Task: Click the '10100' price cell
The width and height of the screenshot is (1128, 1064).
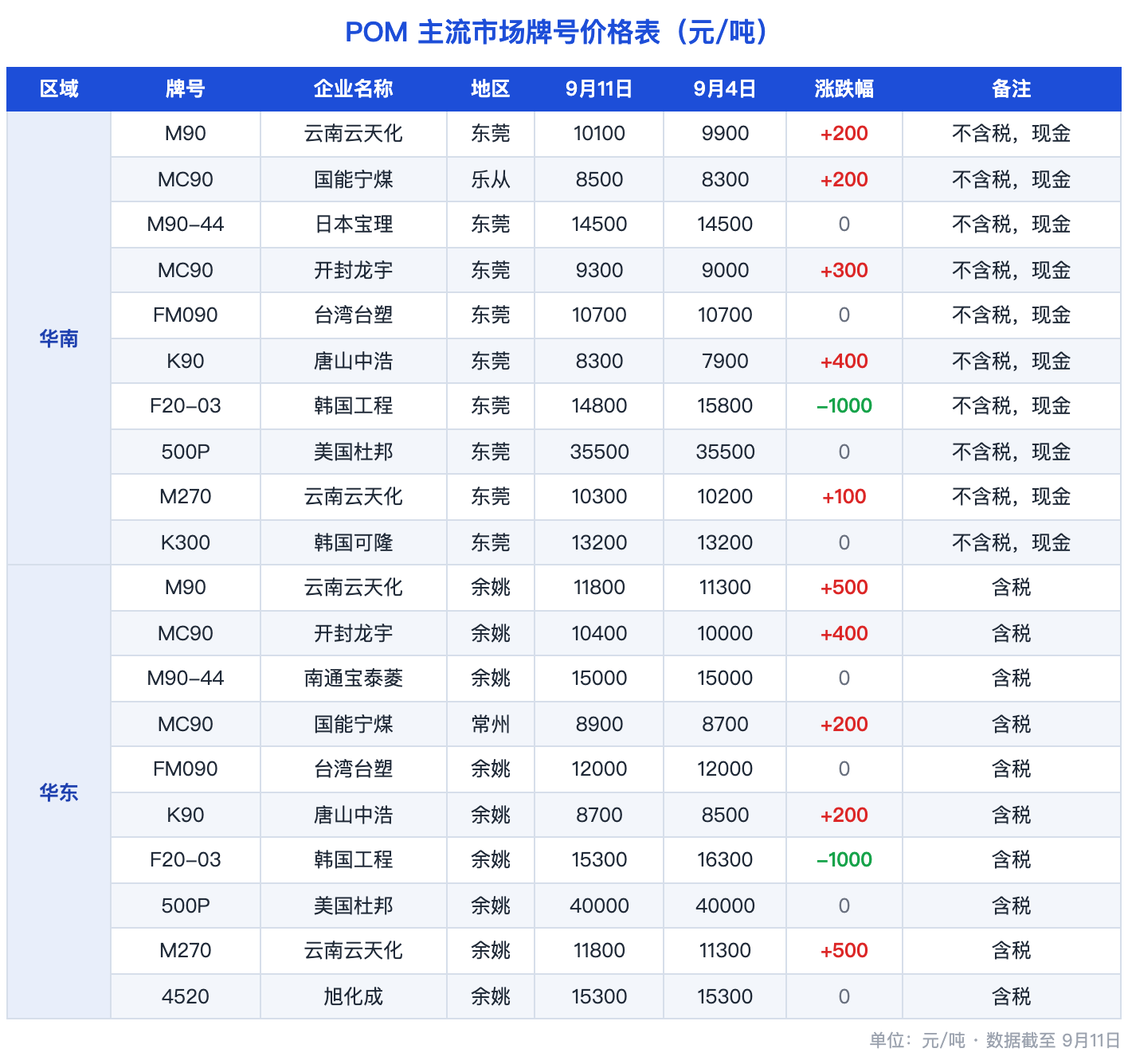Action: point(599,134)
